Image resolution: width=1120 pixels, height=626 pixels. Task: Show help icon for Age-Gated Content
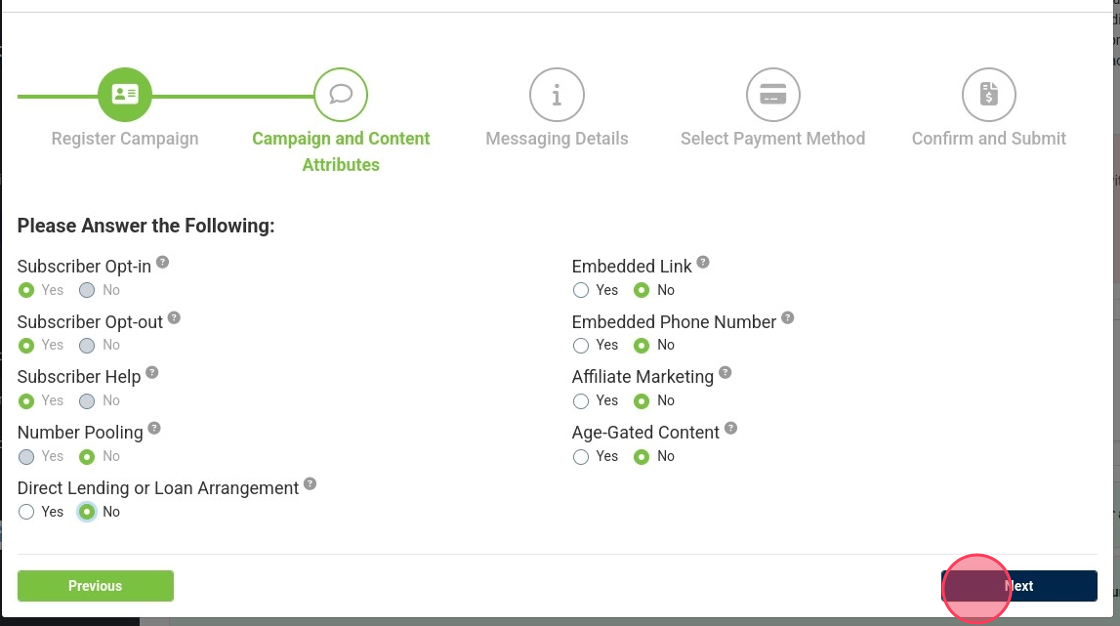tap(731, 428)
